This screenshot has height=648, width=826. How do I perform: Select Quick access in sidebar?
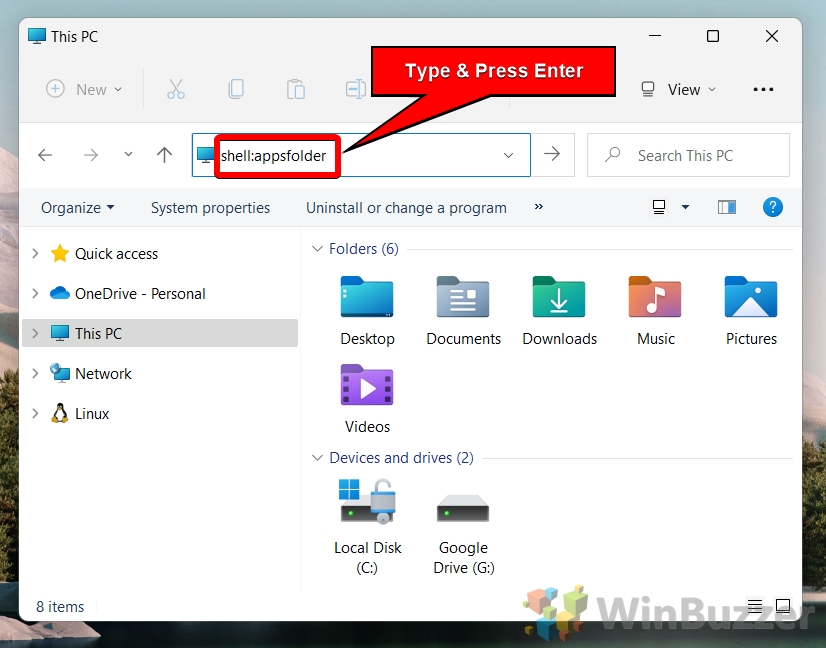116,253
